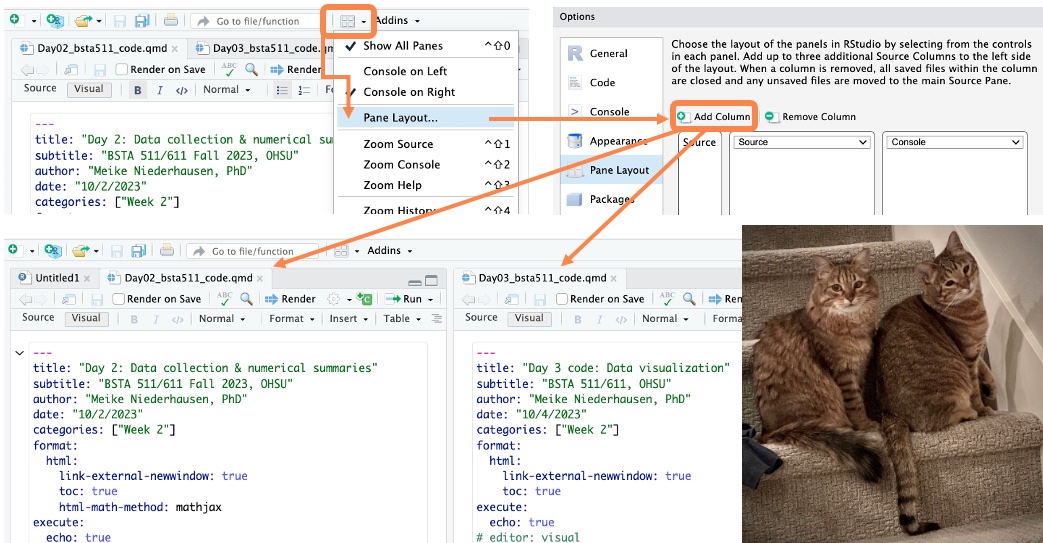This screenshot has width=1043, height=543.
Task: Click the insert code chunk green C icon
Action: [x=364, y=299]
